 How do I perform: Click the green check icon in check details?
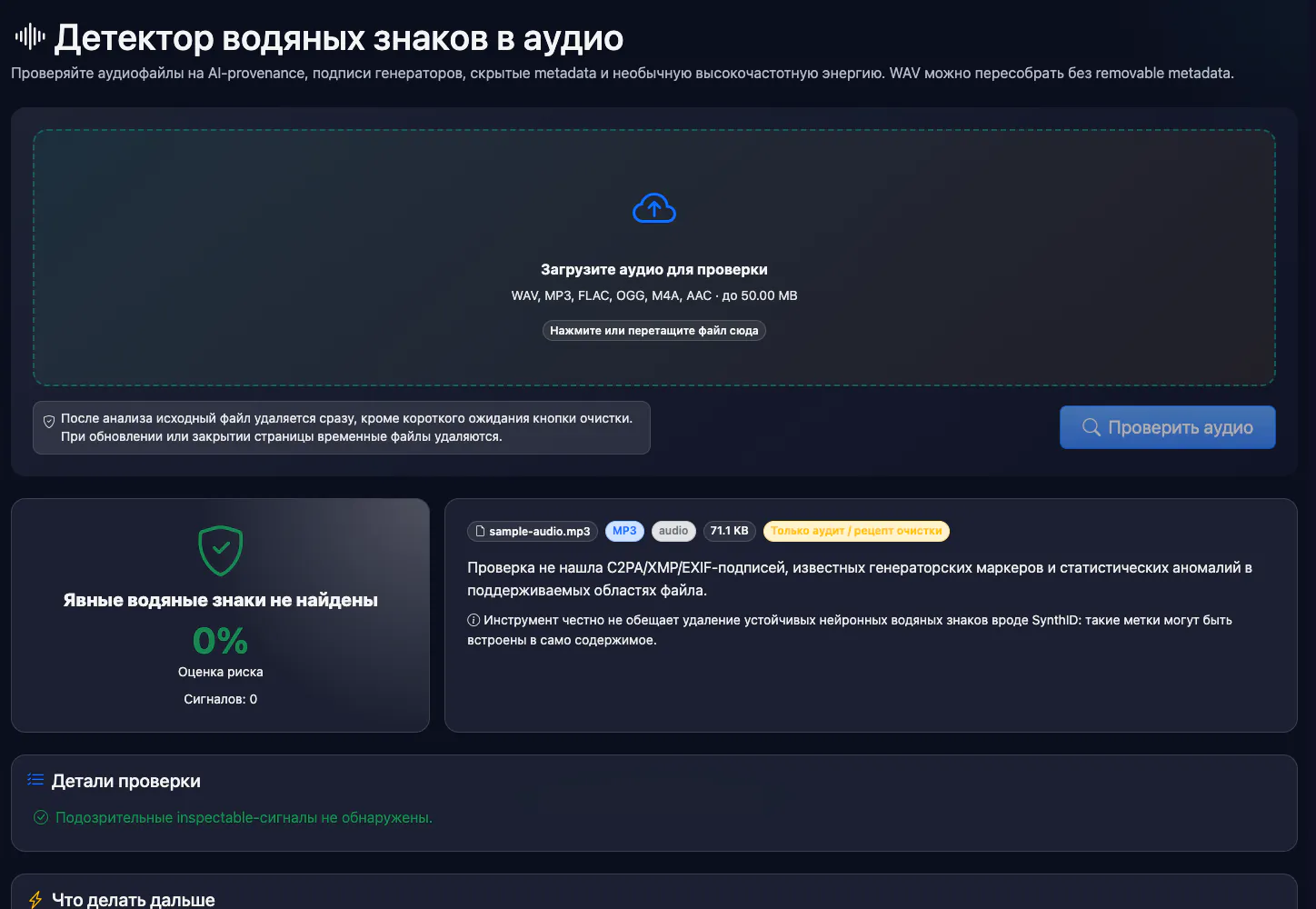(41, 817)
